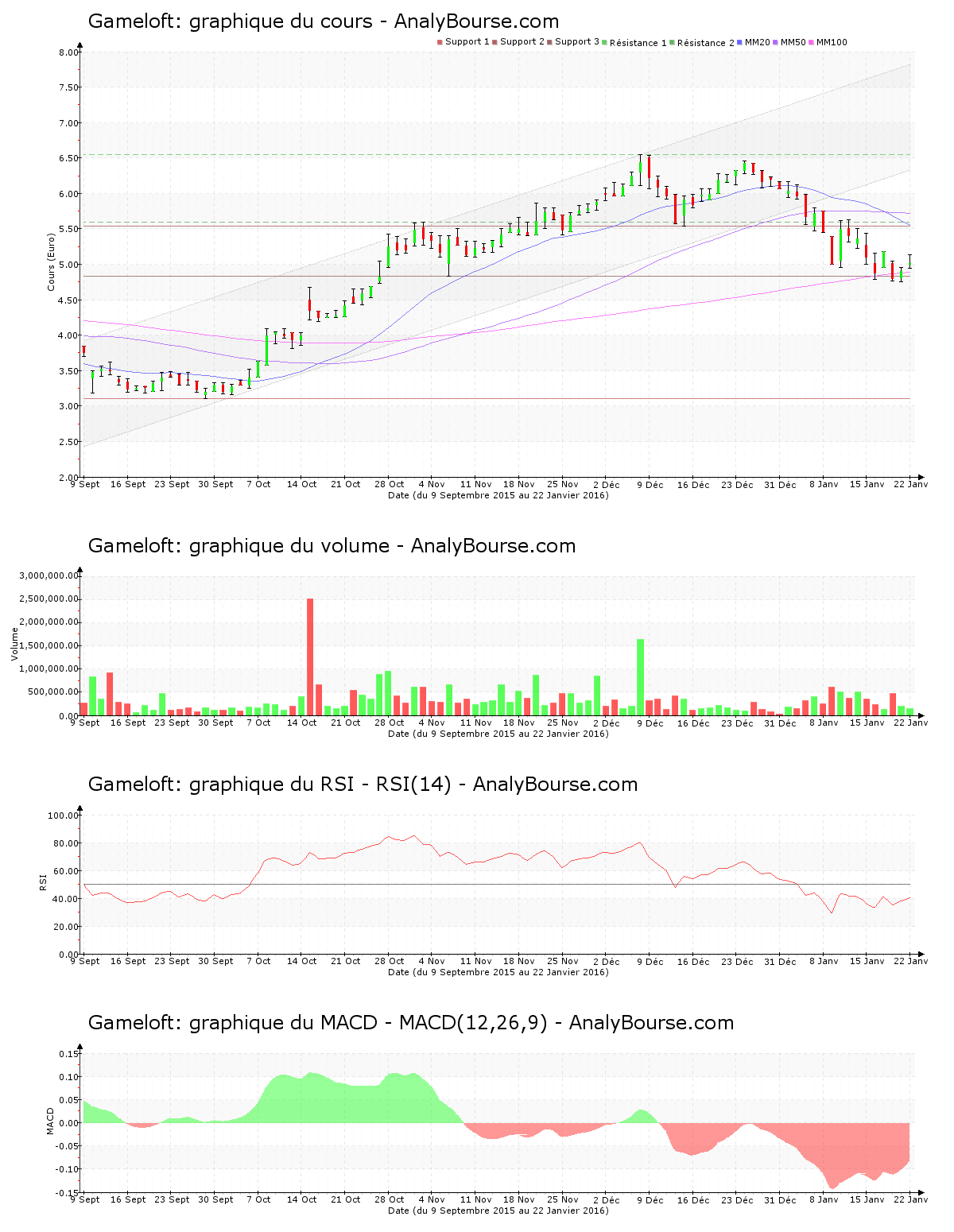This screenshot has height=1232, width=954.
Task: Click the date range caption under price chart
Action: (x=498, y=495)
